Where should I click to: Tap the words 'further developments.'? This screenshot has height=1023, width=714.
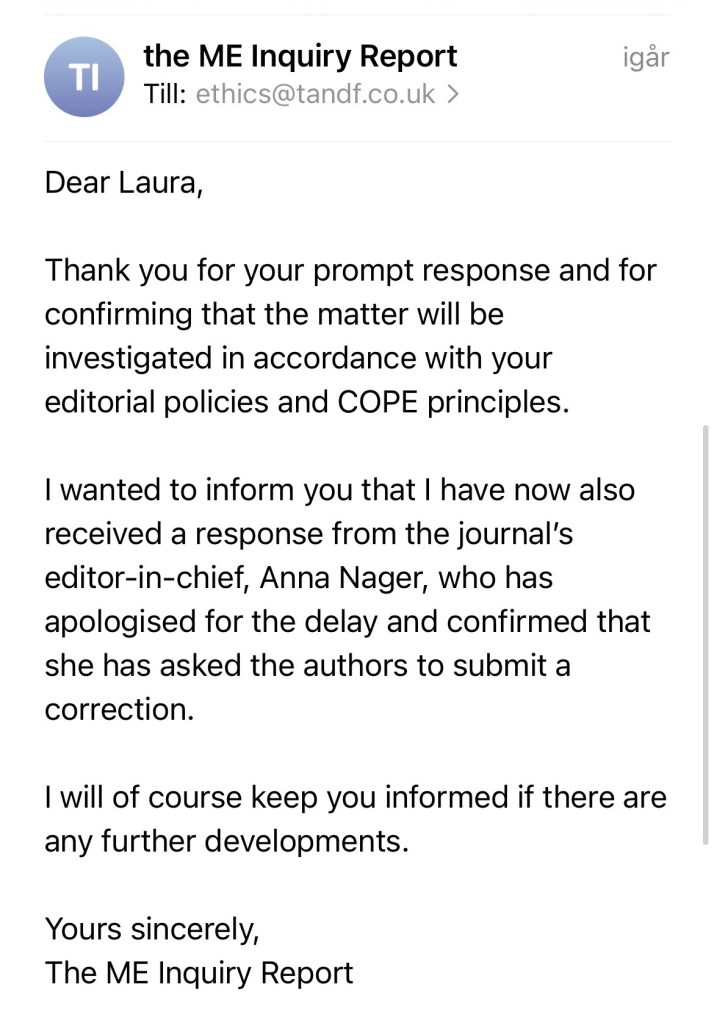307,841
